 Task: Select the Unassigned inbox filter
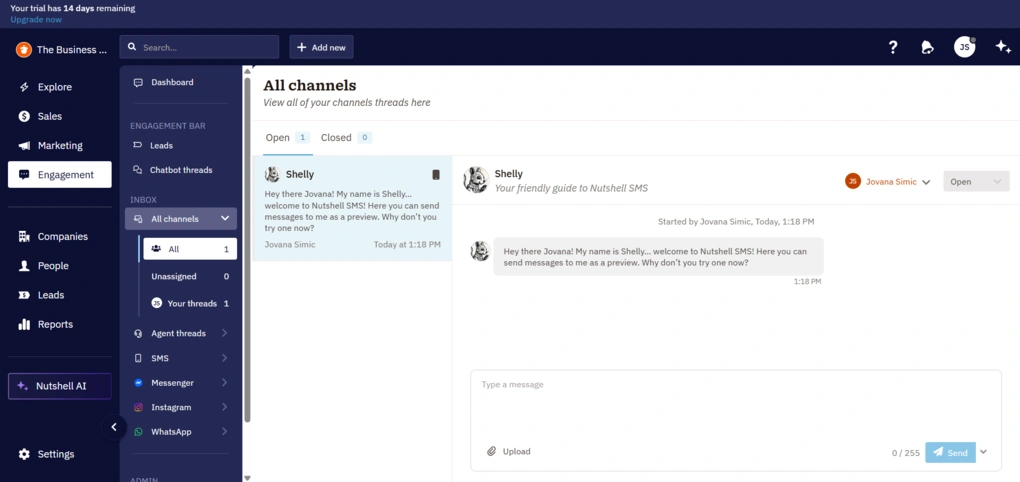click(174, 276)
